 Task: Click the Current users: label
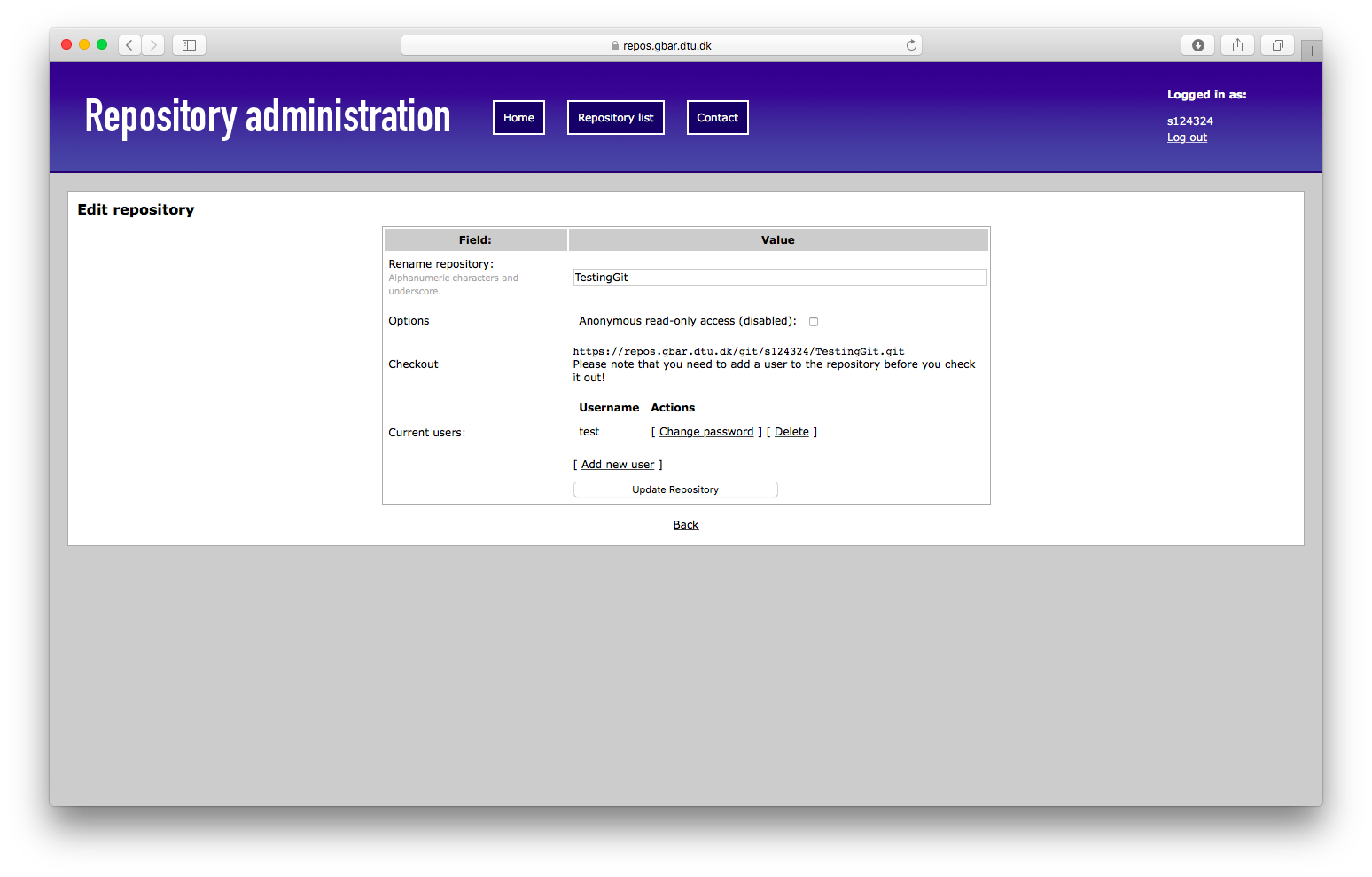[x=426, y=433]
